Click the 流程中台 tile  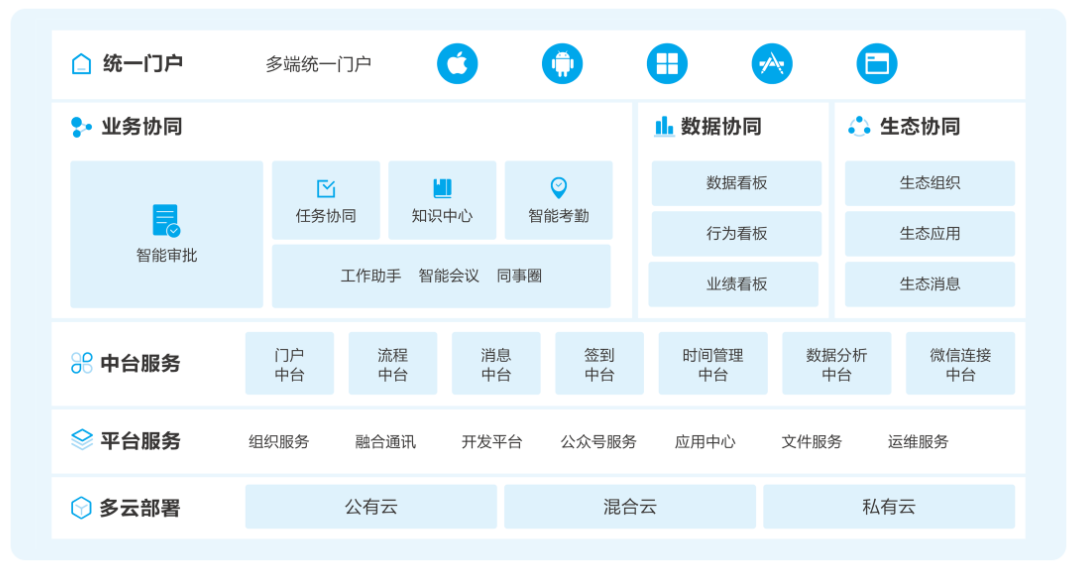pyautogui.click(x=392, y=363)
